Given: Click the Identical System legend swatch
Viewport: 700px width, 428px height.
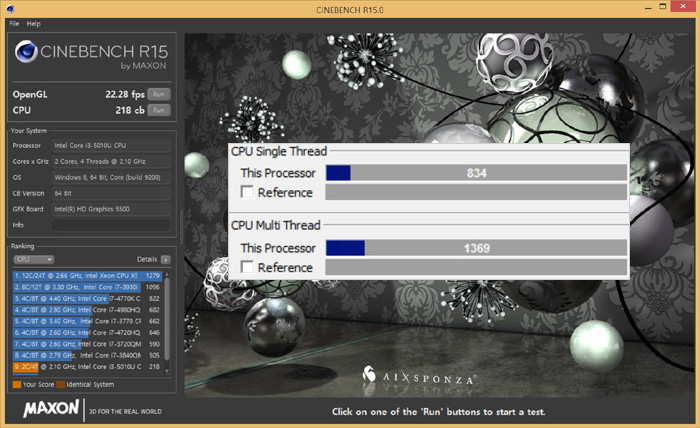Looking at the screenshot, I should (x=61, y=383).
